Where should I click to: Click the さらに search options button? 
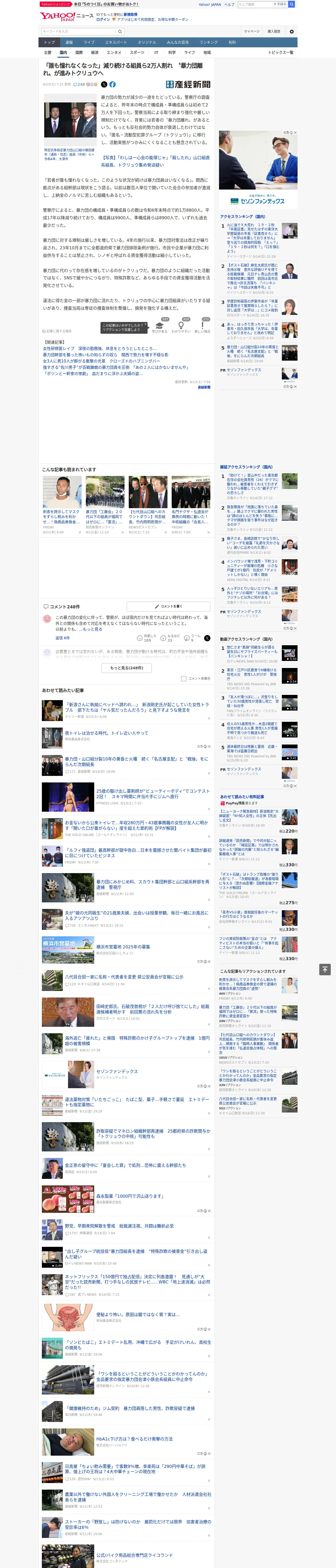pos(280,4)
